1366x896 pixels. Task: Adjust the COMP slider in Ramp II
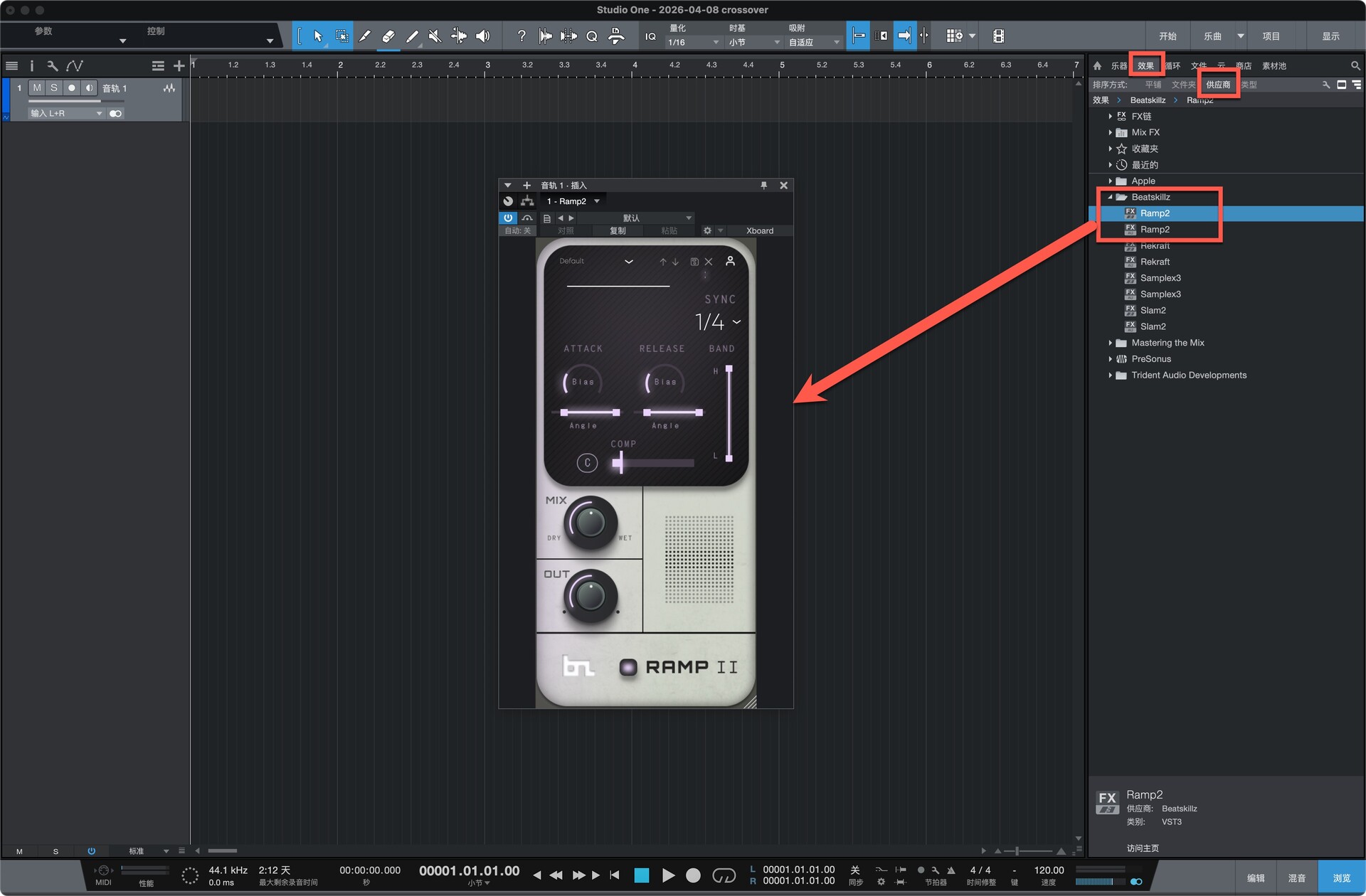point(654,463)
